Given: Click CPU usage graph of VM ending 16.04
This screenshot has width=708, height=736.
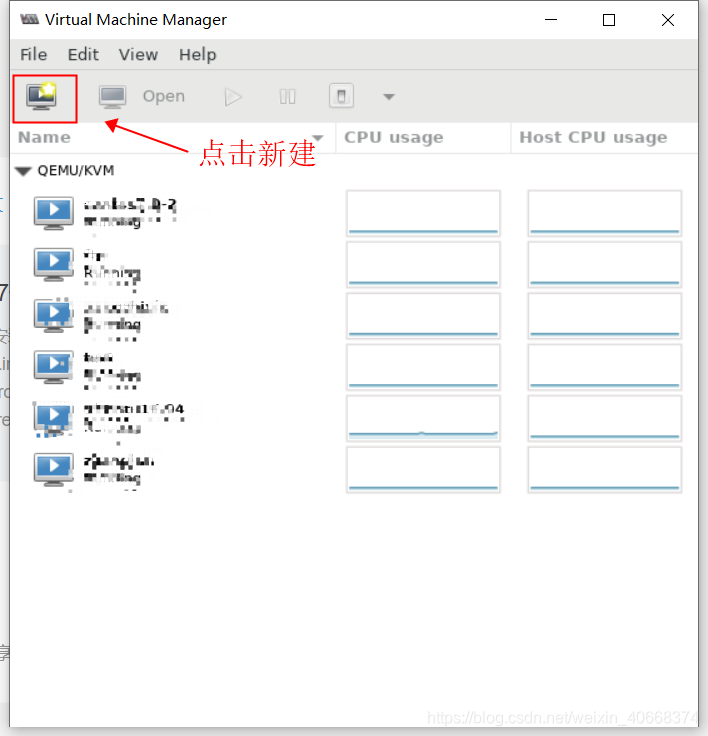Looking at the screenshot, I should (423, 418).
